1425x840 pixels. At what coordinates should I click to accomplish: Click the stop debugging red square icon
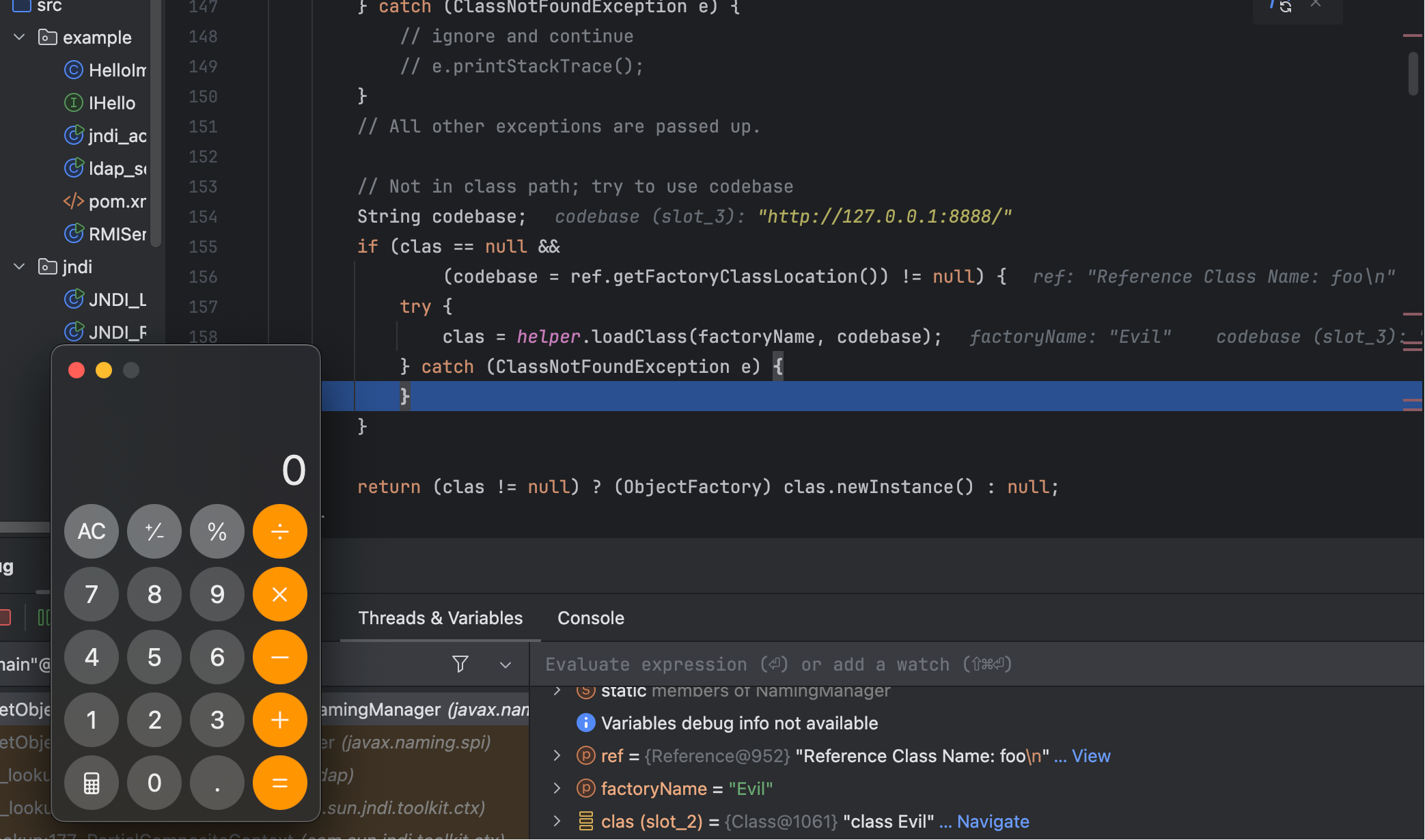coord(5,617)
